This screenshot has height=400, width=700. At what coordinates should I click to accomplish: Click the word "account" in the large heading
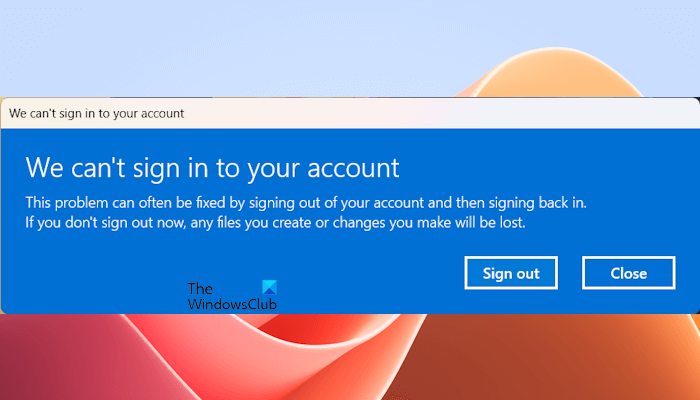coord(351,166)
